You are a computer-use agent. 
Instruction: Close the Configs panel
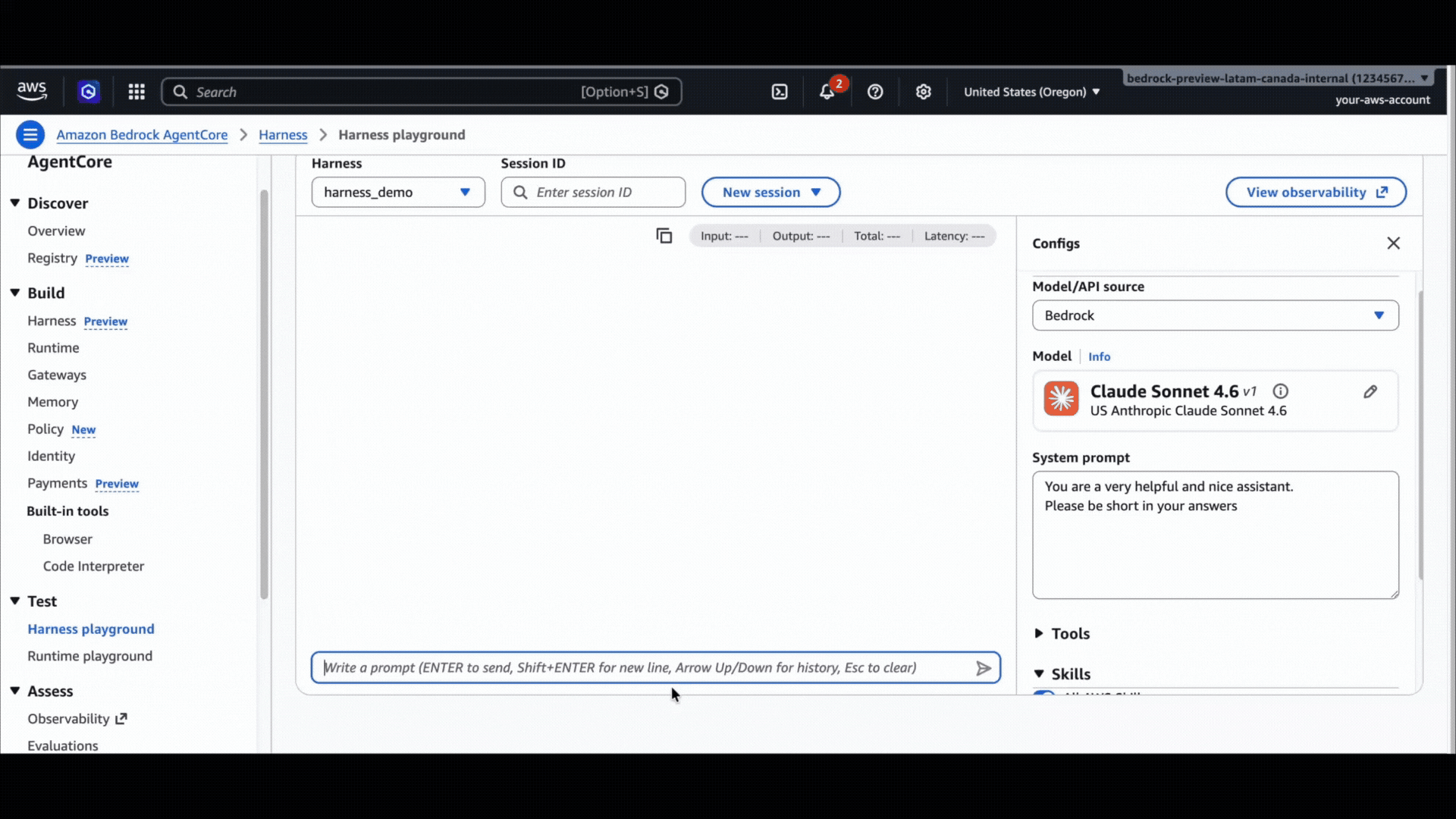click(1394, 243)
